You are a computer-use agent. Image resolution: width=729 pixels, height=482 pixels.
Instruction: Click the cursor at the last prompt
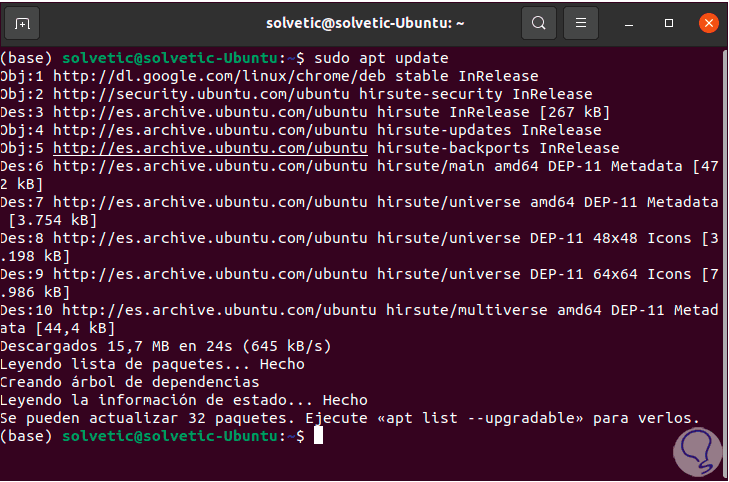click(x=318, y=436)
